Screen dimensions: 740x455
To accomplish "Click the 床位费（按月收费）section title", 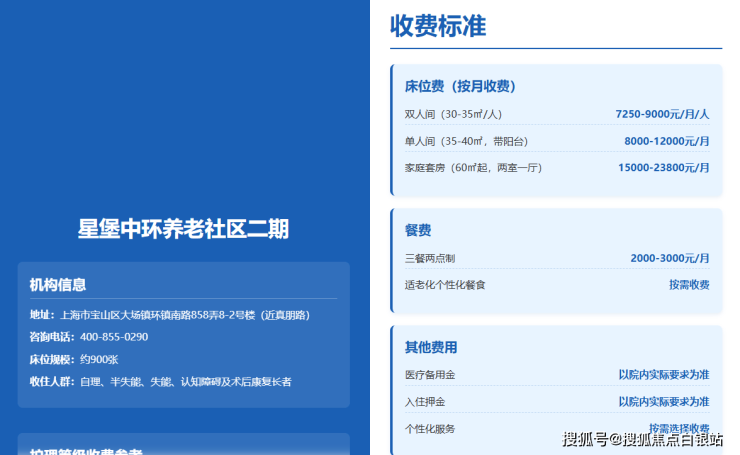I will pos(460,86).
